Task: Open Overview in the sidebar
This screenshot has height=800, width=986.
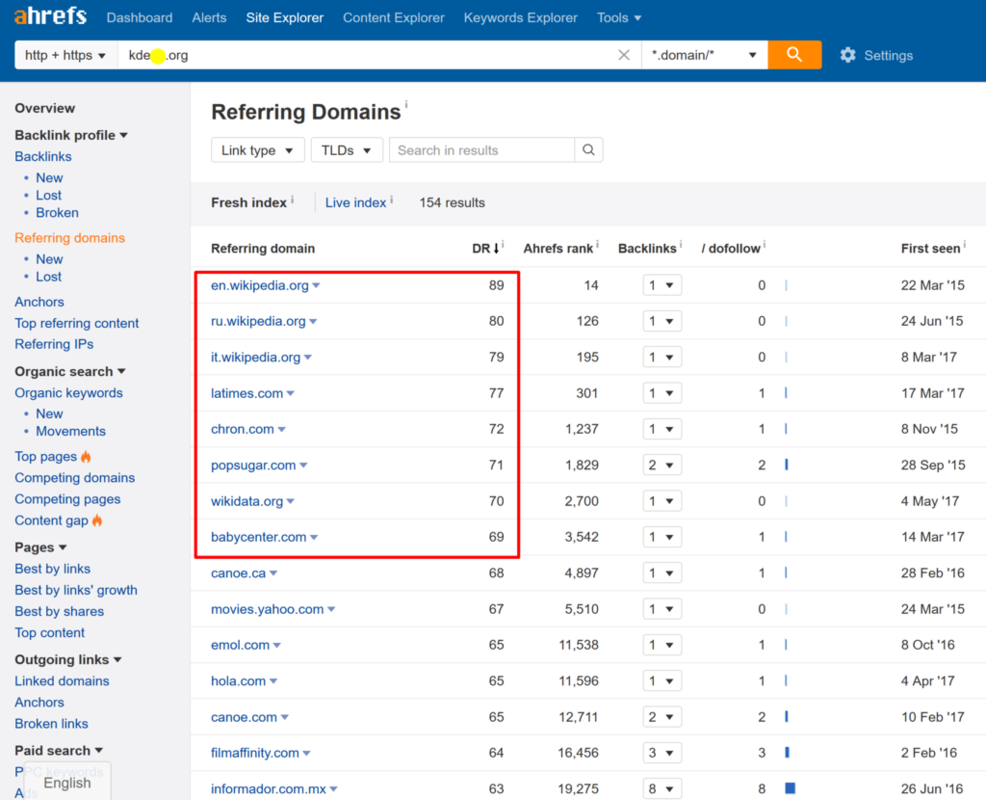Action: coord(45,108)
